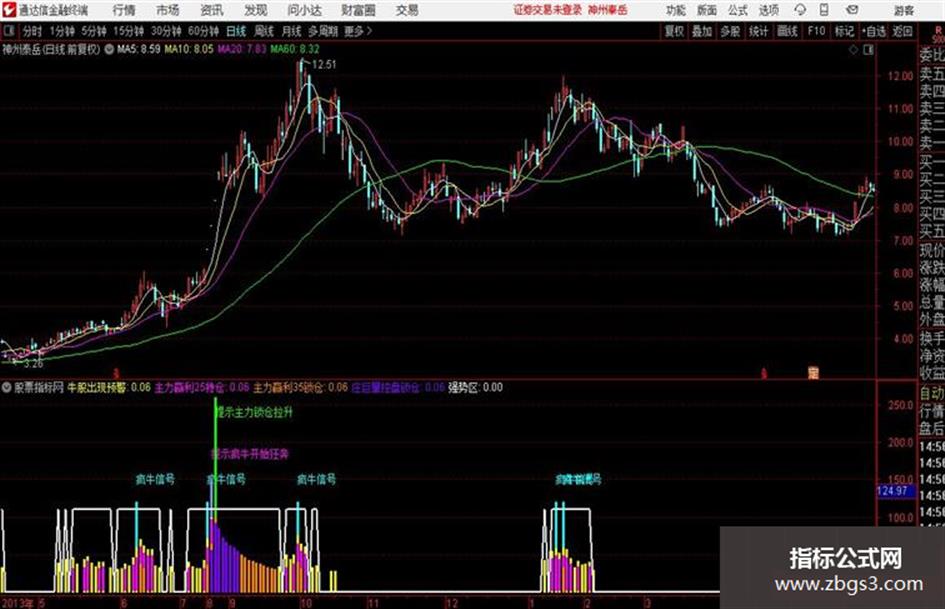Expand 股票指标网 sub-indicator dropdown arrow
This screenshot has width=945, height=609.
coord(6,388)
